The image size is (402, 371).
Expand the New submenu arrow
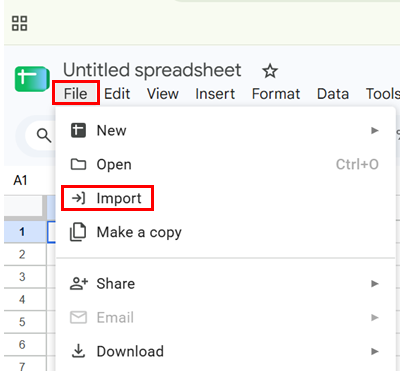(x=375, y=130)
